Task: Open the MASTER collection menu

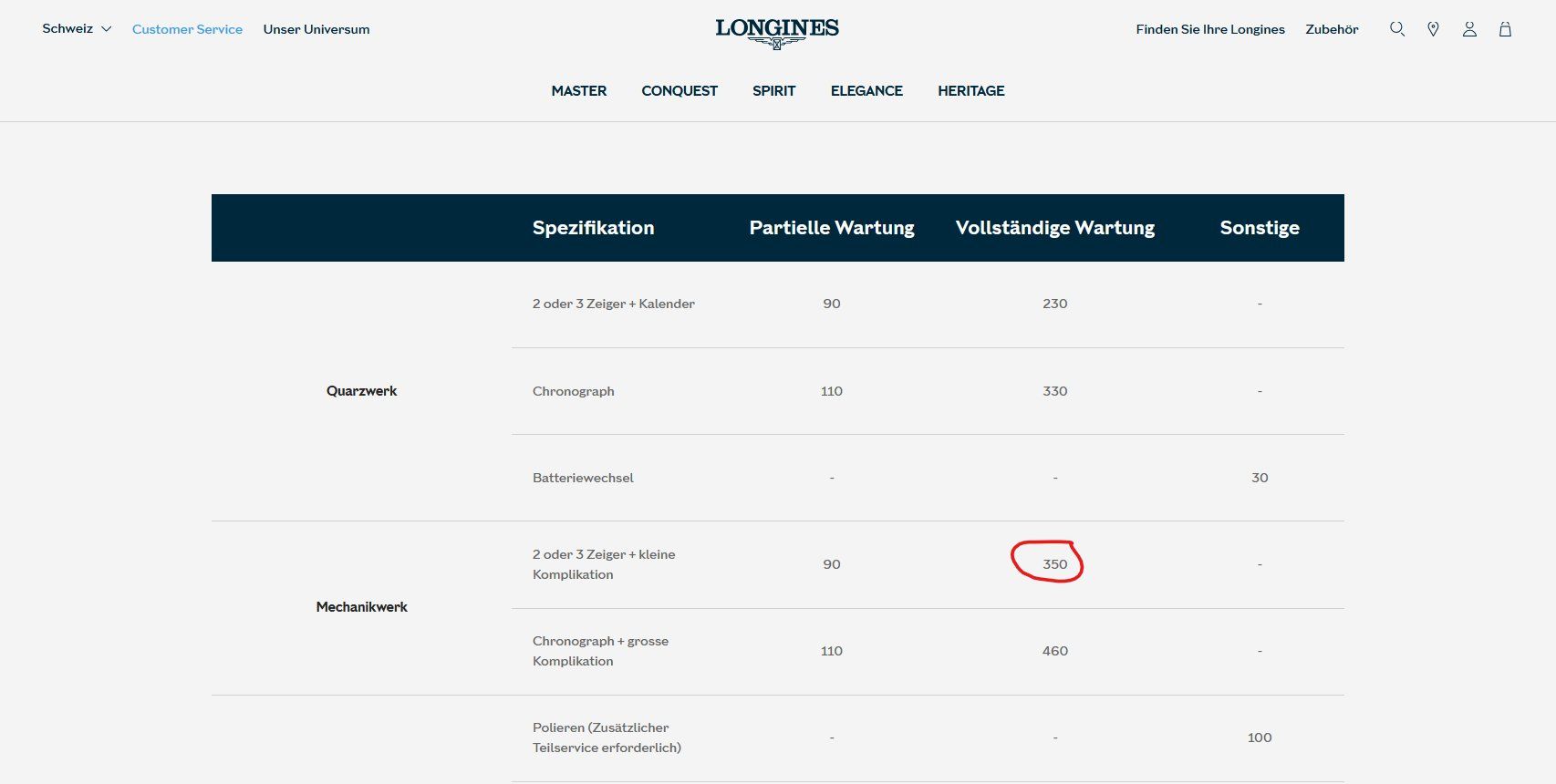Action: click(x=579, y=91)
